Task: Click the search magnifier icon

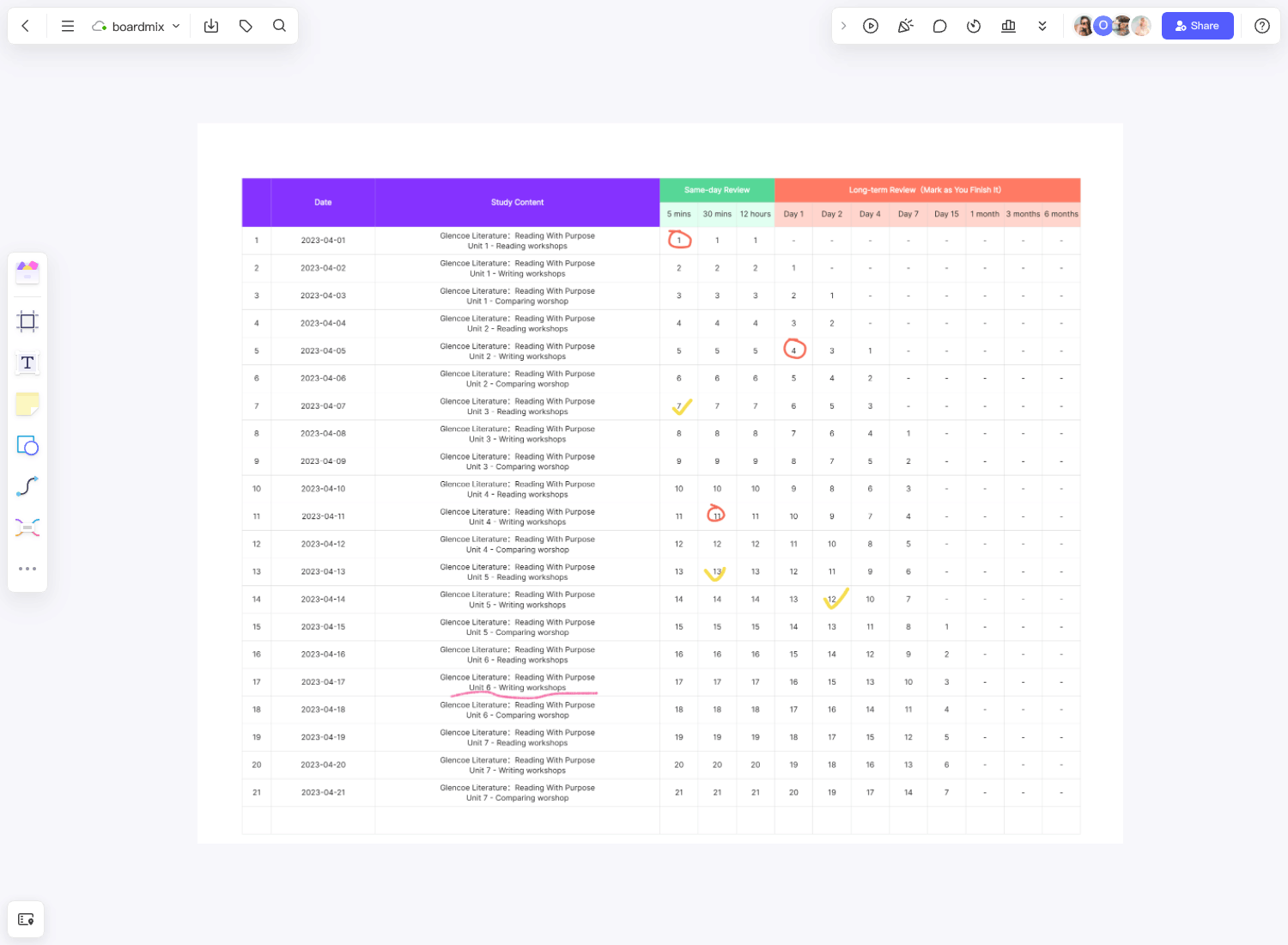Action: tap(279, 26)
